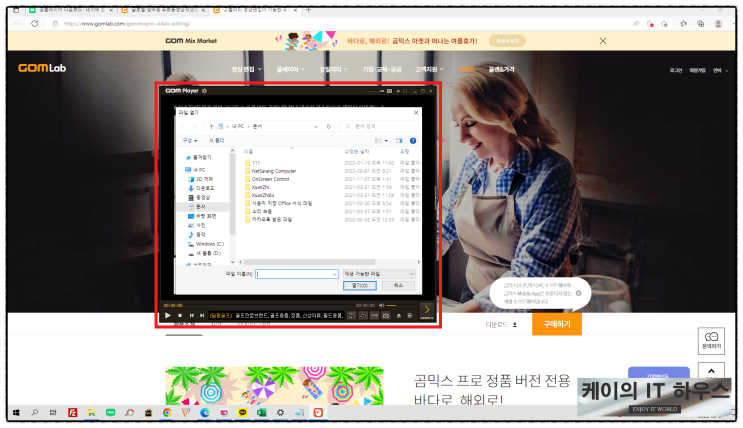The width and height of the screenshot is (743, 428).
Task: Click the 플랜&가격 menu item
Action: (501, 70)
